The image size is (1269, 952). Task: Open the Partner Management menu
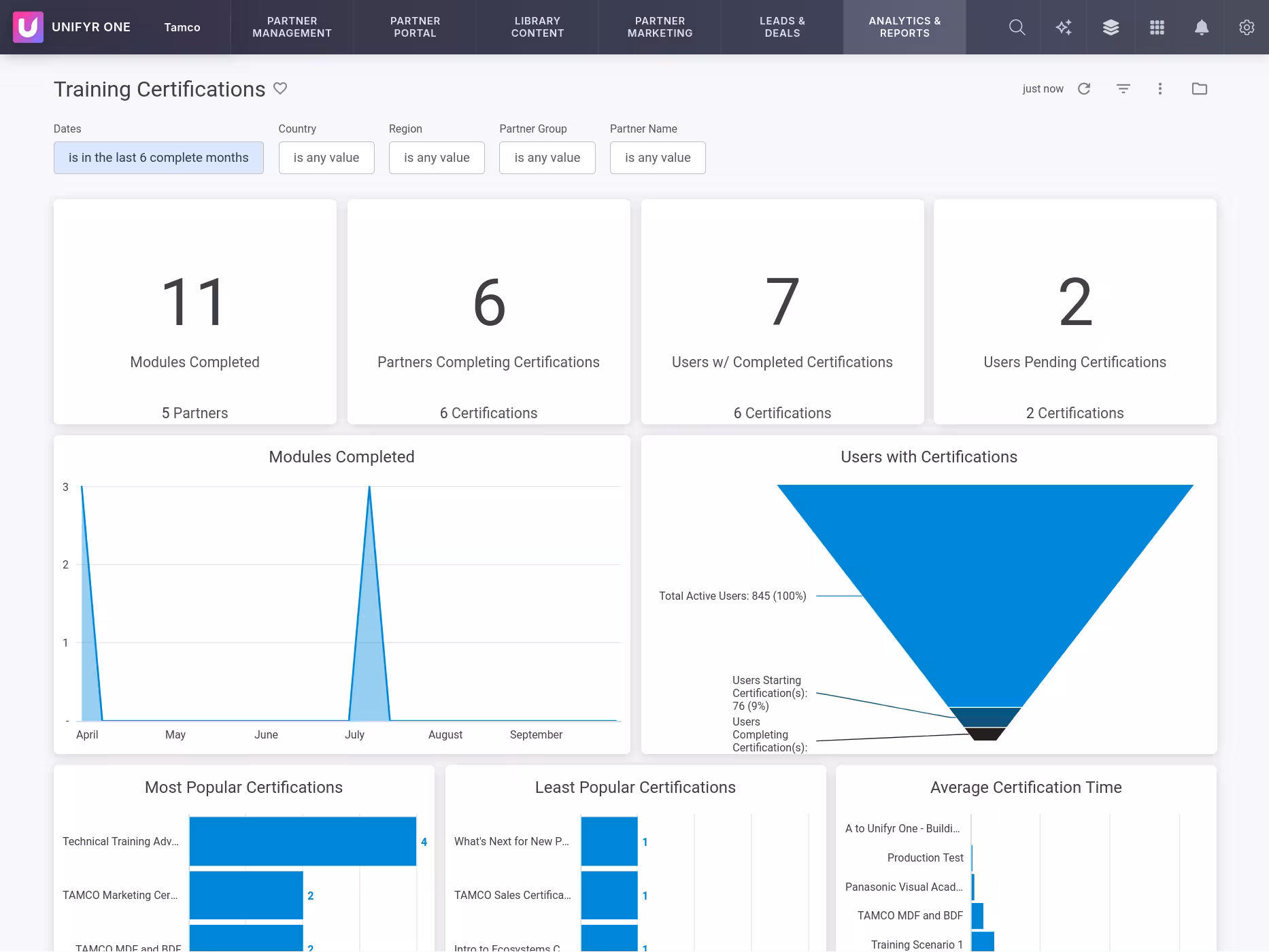point(292,27)
